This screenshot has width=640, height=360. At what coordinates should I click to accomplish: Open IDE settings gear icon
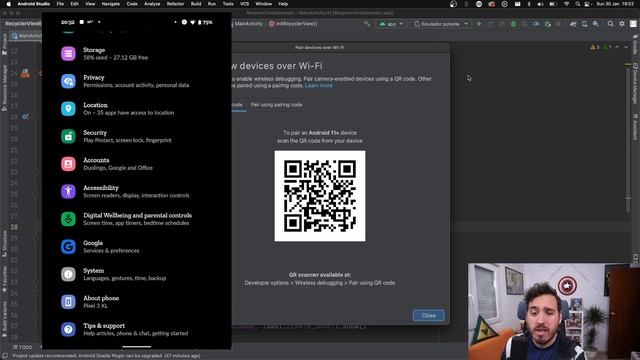click(622, 24)
